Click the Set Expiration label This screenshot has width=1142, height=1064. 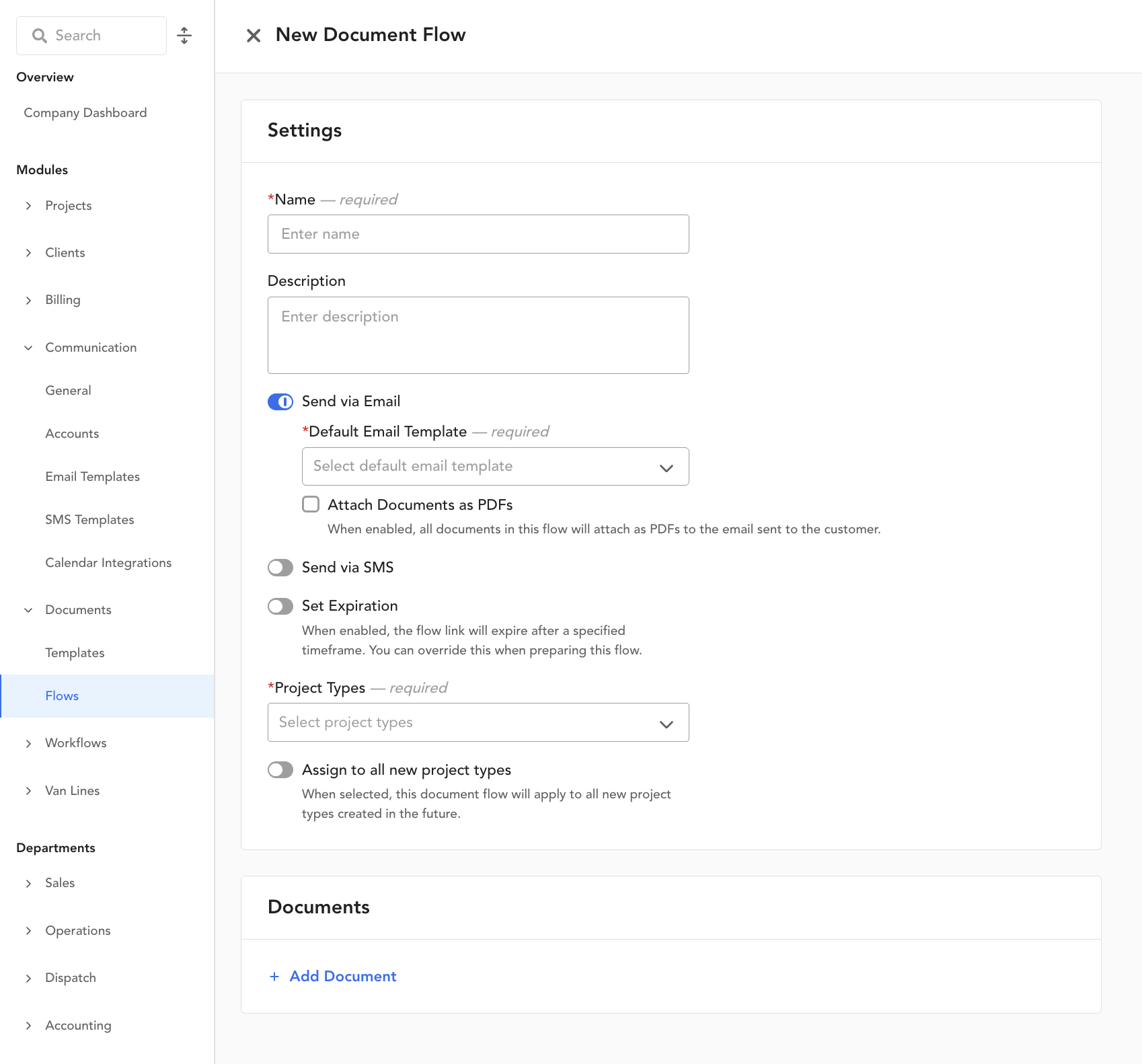click(x=350, y=606)
